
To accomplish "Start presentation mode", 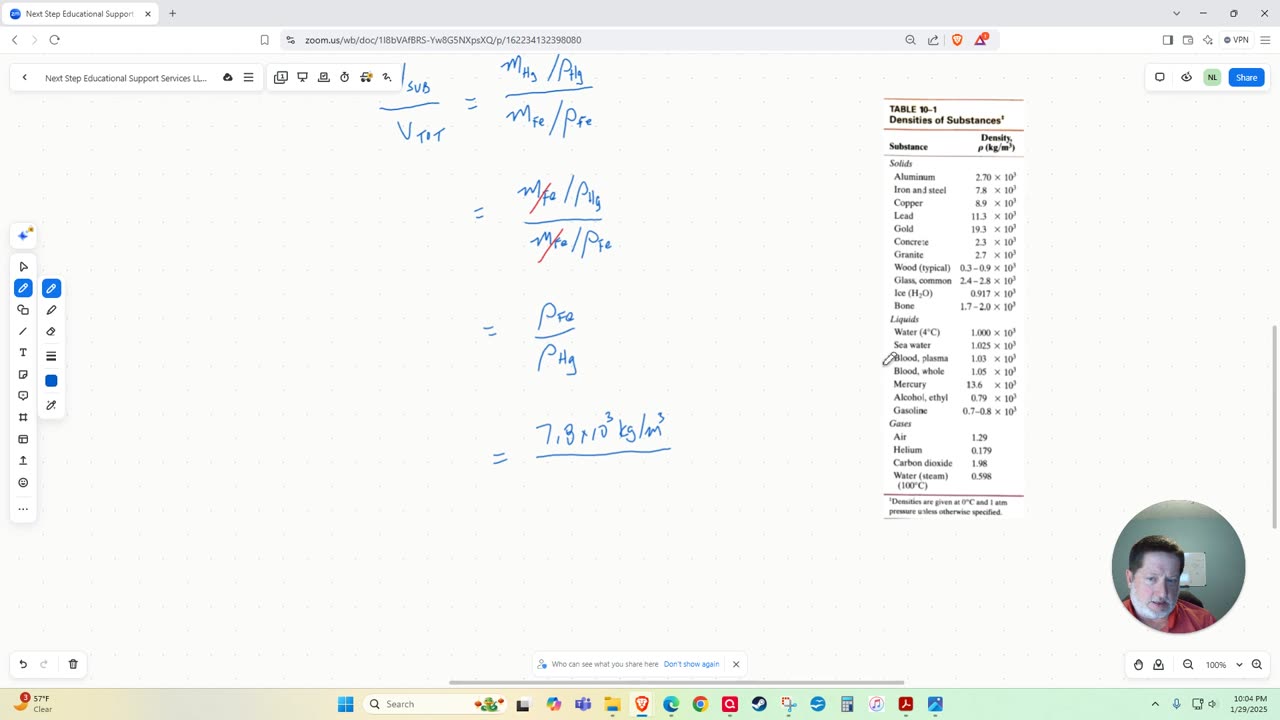I will tap(302, 77).
